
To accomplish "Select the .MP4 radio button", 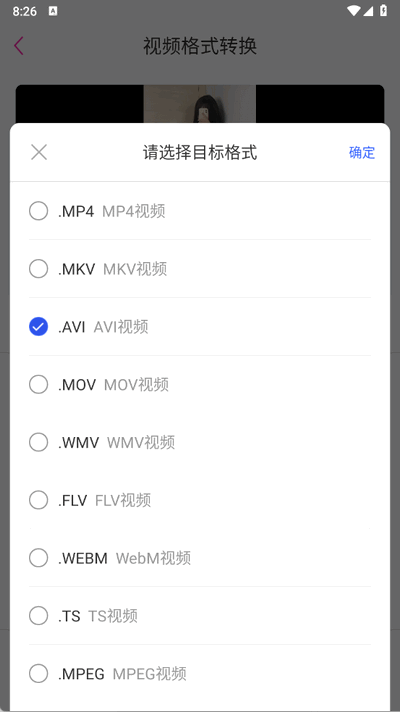I will click(x=39, y=211).
